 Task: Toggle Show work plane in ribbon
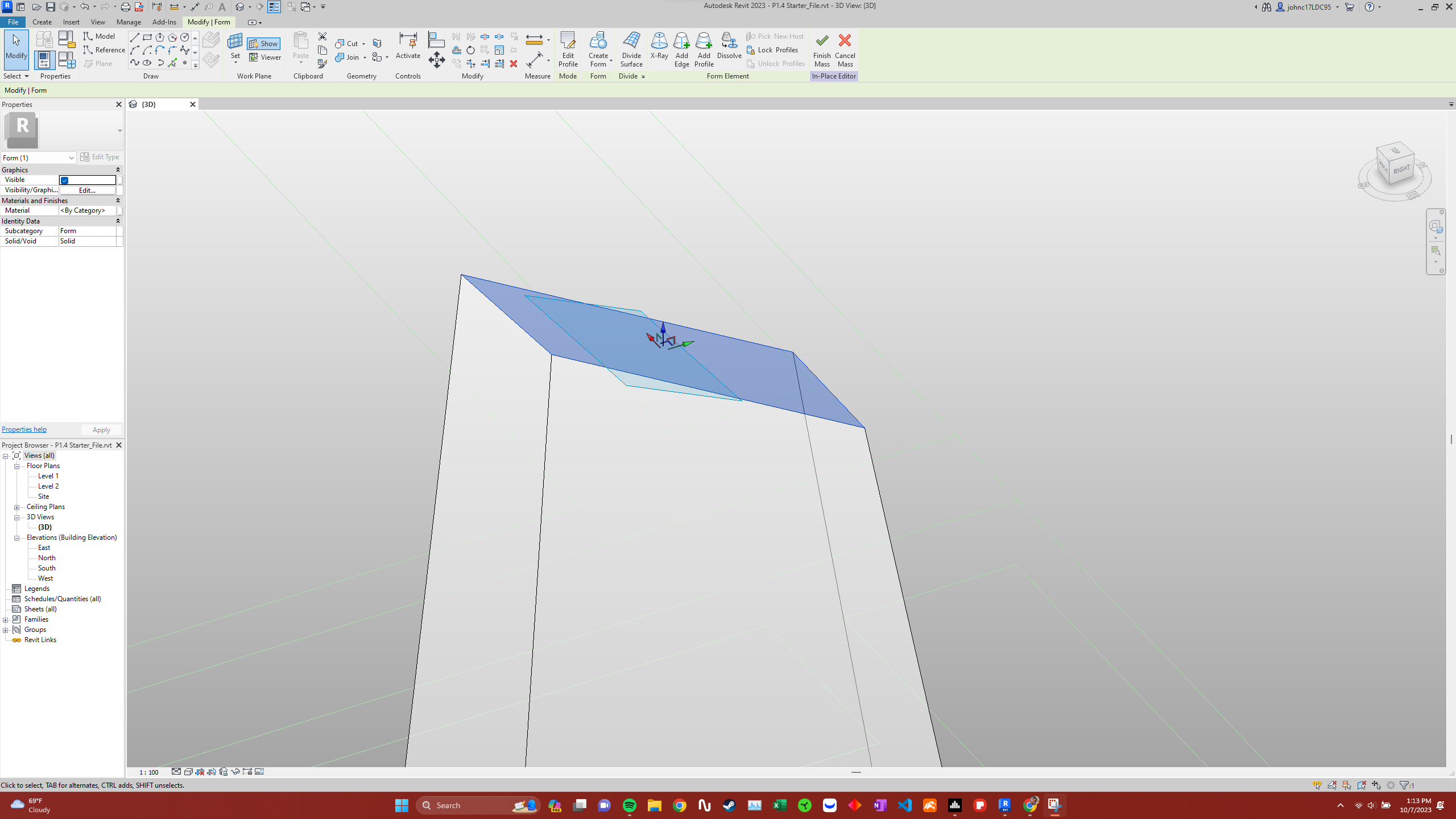pos(264,43)
